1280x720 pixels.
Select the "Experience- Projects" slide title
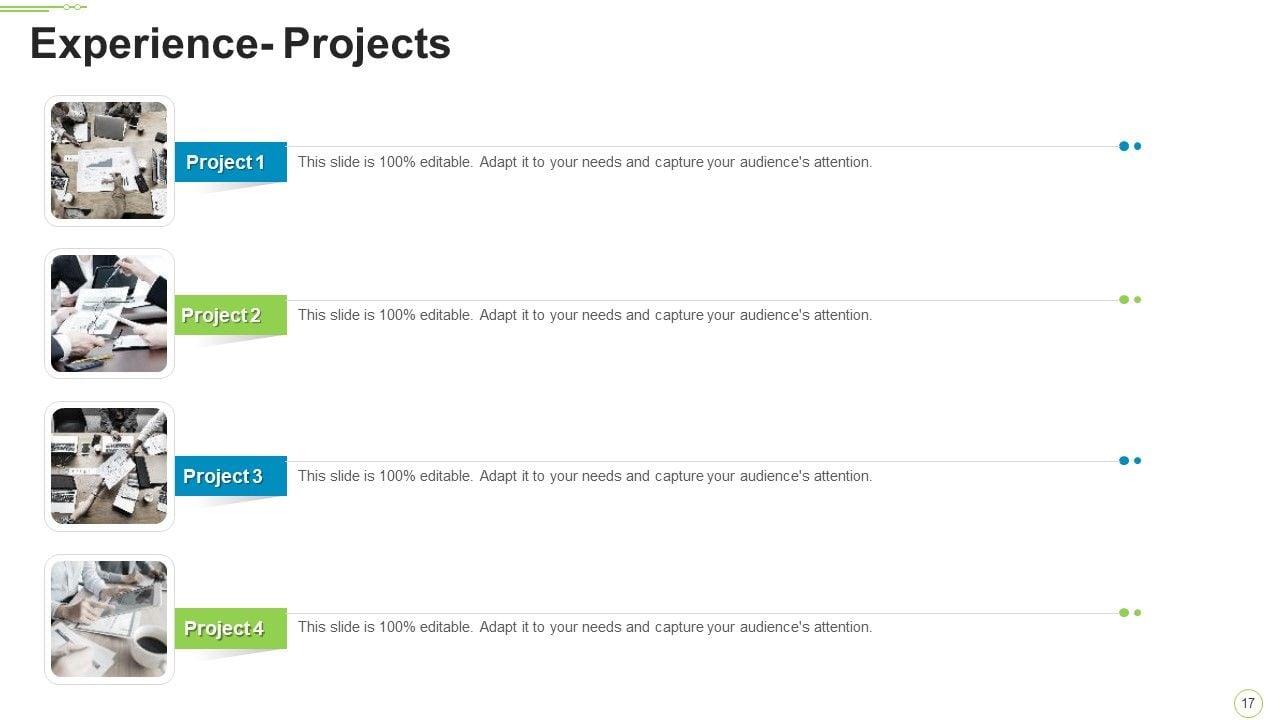[240, 44]
